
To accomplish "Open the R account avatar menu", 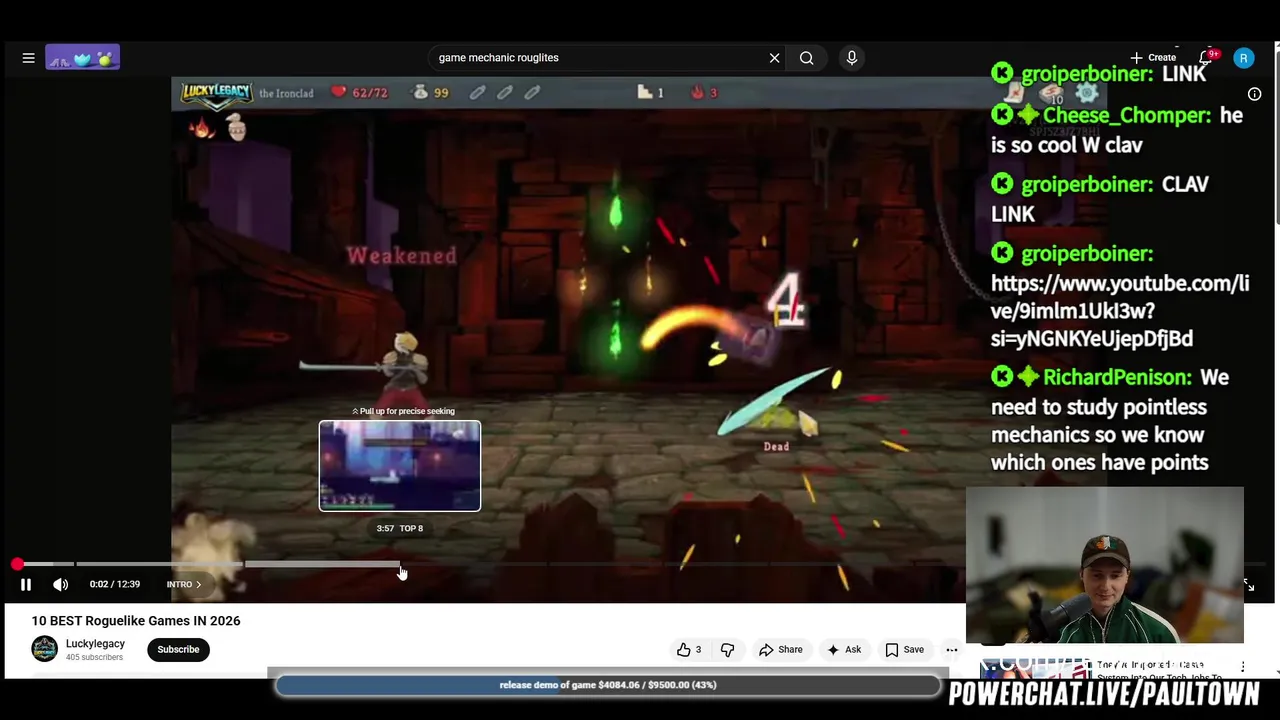I will point(1244,58).
